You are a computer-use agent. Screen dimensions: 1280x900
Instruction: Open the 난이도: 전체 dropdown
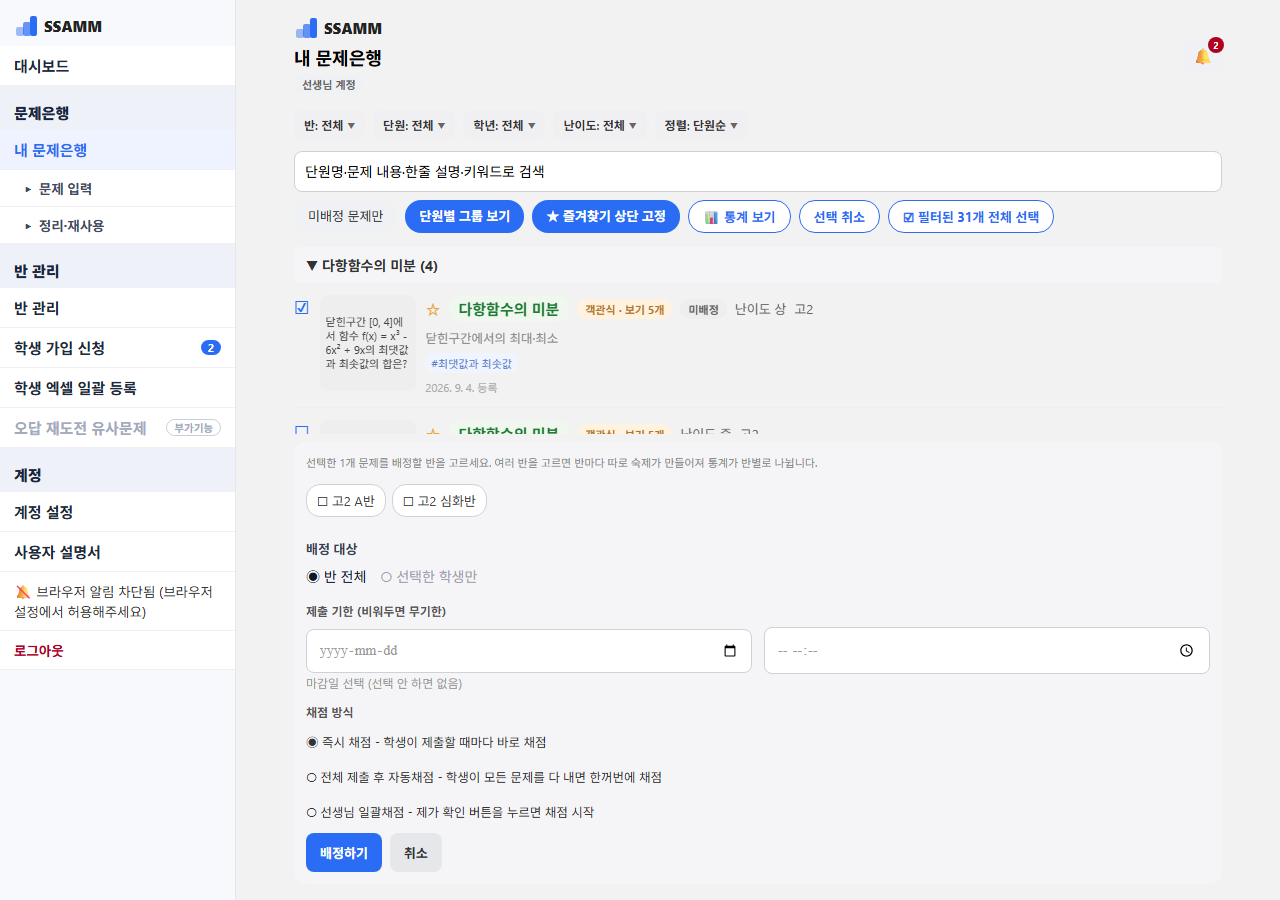click(x=600, y=126)
